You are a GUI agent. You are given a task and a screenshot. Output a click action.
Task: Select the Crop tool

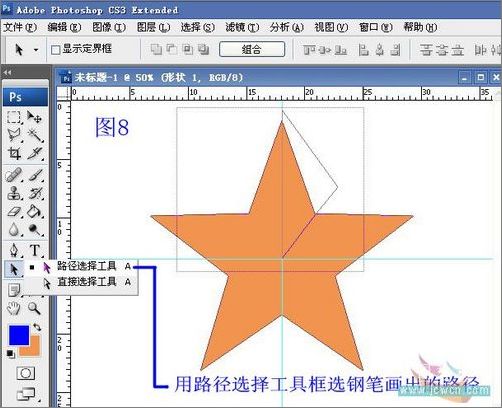pos(14,153)
